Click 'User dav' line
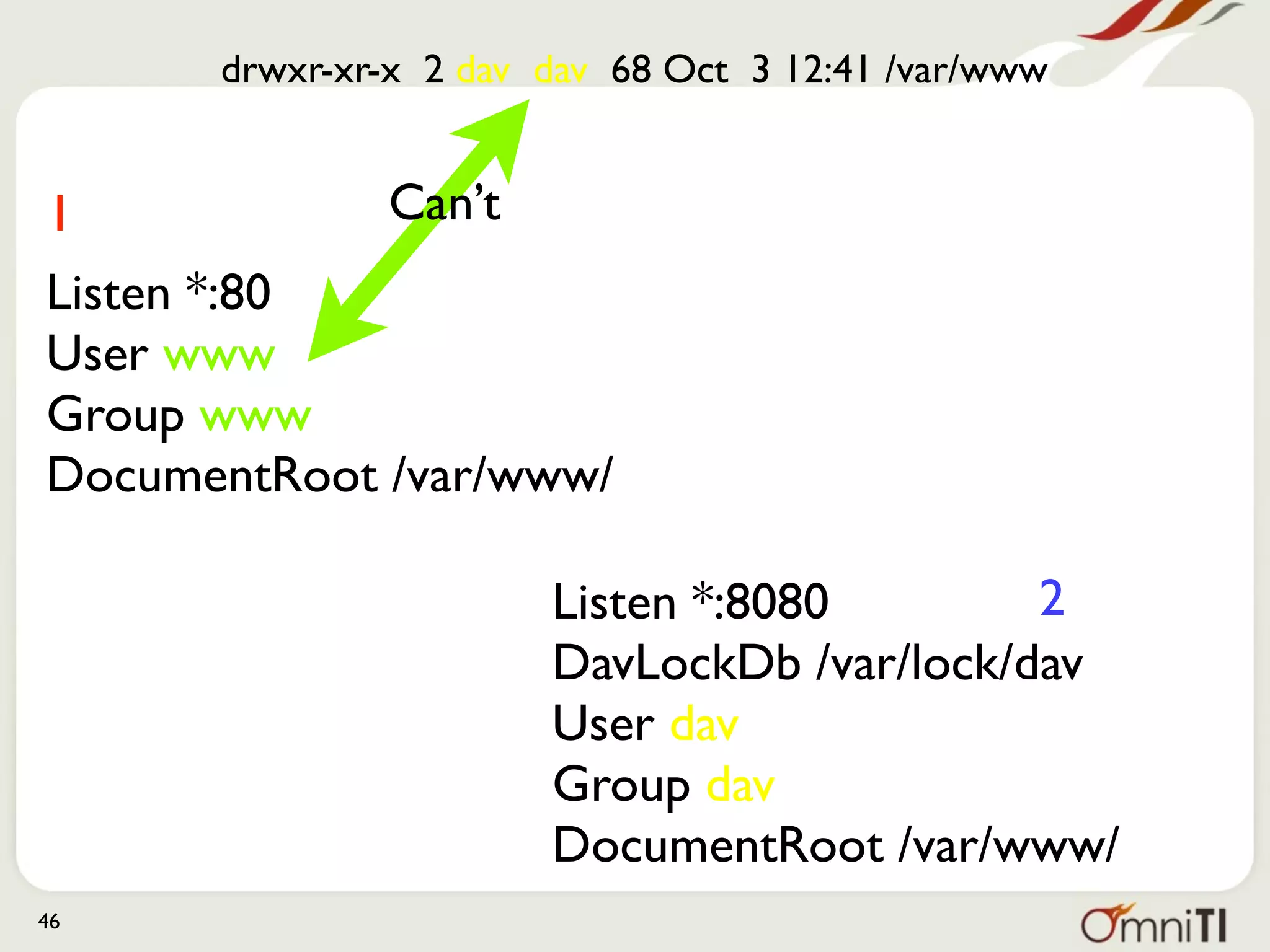This screenshot has height=952, width=1270. (646, 723)
